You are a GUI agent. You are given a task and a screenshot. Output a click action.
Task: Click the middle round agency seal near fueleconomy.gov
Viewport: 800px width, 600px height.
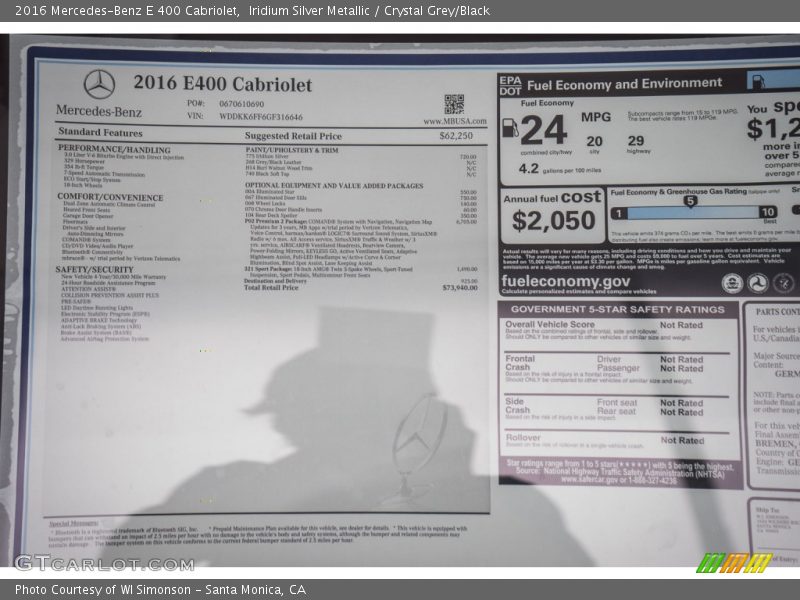(x=758, y=283)
